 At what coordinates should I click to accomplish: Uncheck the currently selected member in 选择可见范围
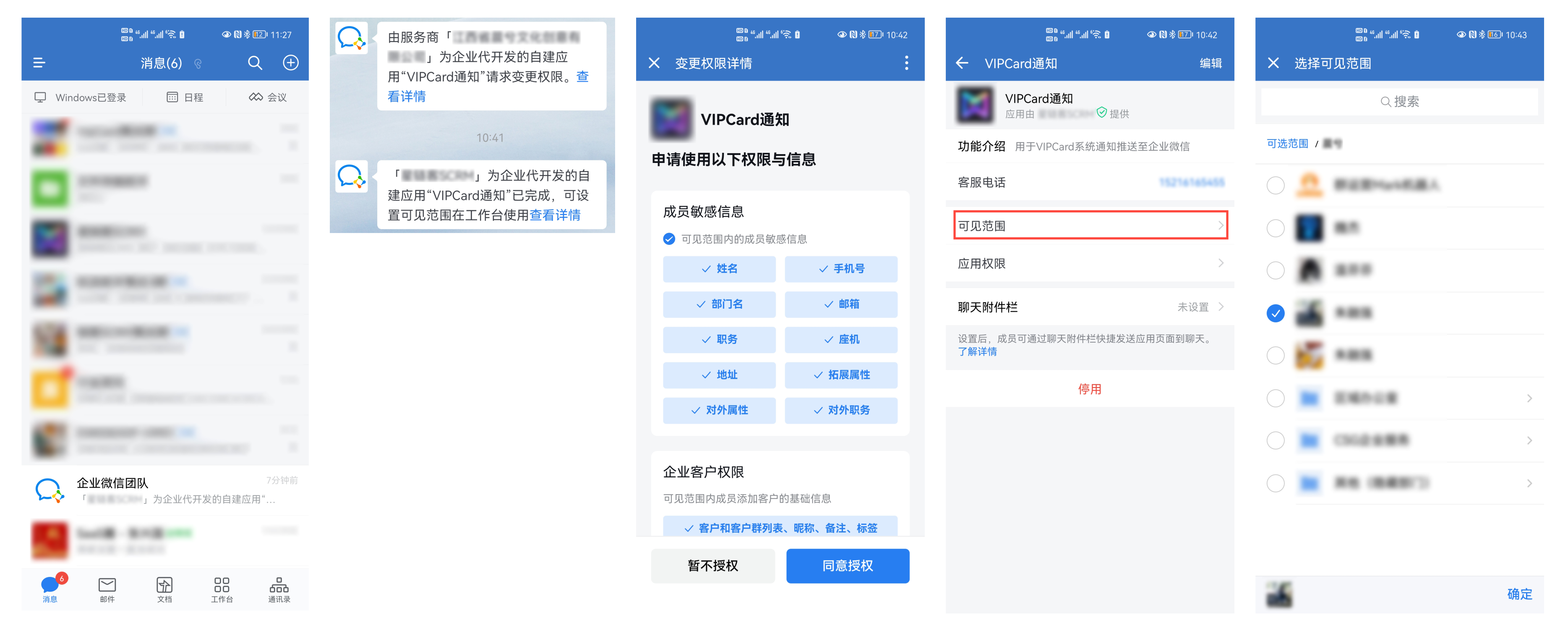pos(1275,313)
